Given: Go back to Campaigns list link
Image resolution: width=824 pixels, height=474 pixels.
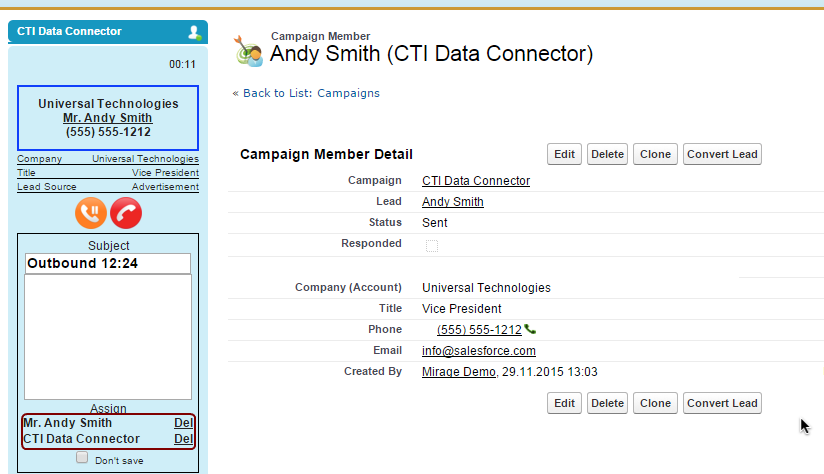Looking at the screenshot, I should 311,93.
